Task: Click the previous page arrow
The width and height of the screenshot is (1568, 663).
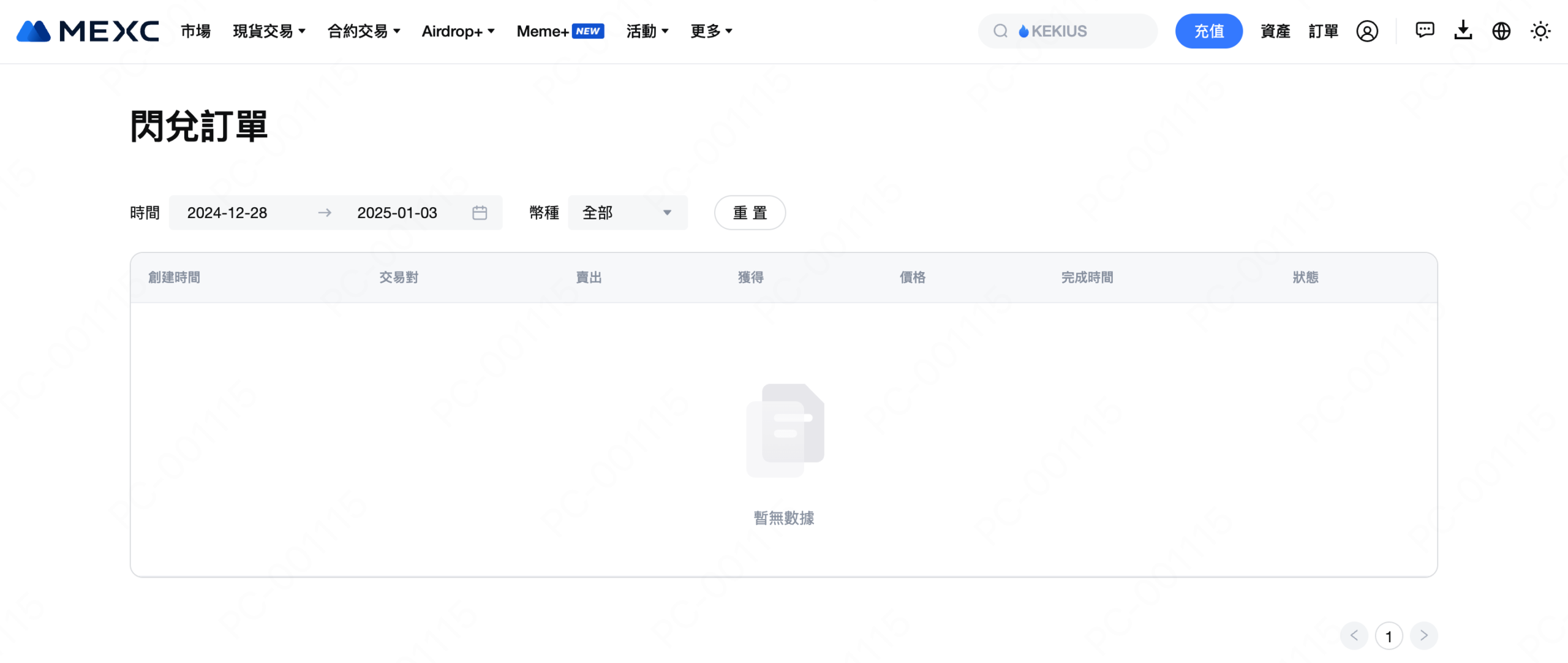Action: point(1354,636)
